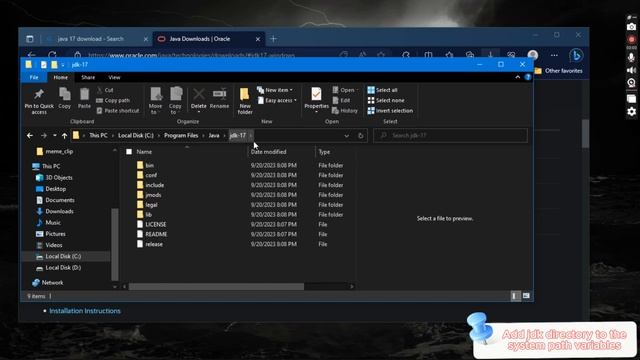The width and height of the screenshot is (640, 360).
Task: Click Paste shortcut in ribbon
Action: pos(118,111)
